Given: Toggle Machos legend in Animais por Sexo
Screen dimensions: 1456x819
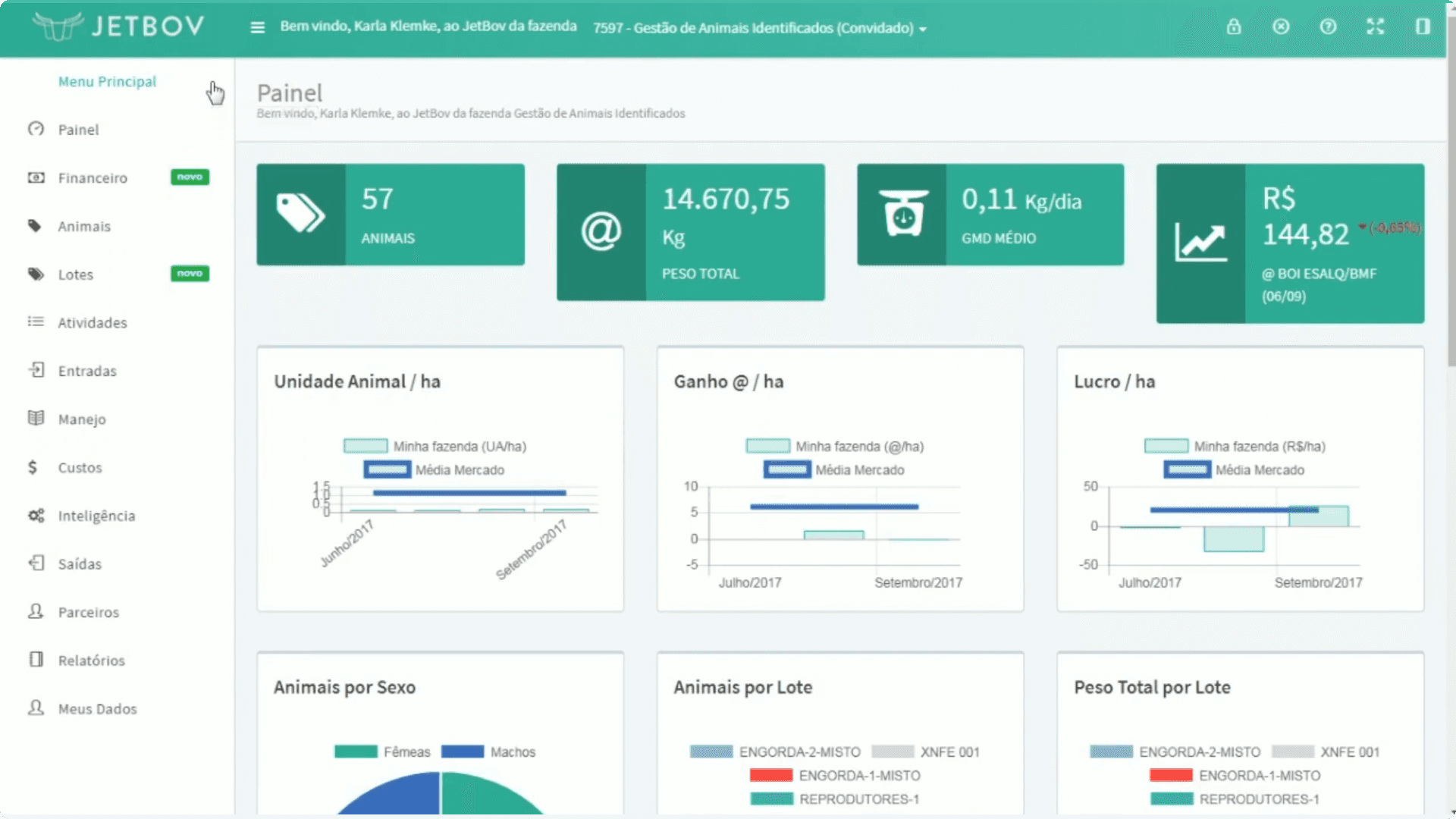Looking at the screenshot, I should 488,752.
